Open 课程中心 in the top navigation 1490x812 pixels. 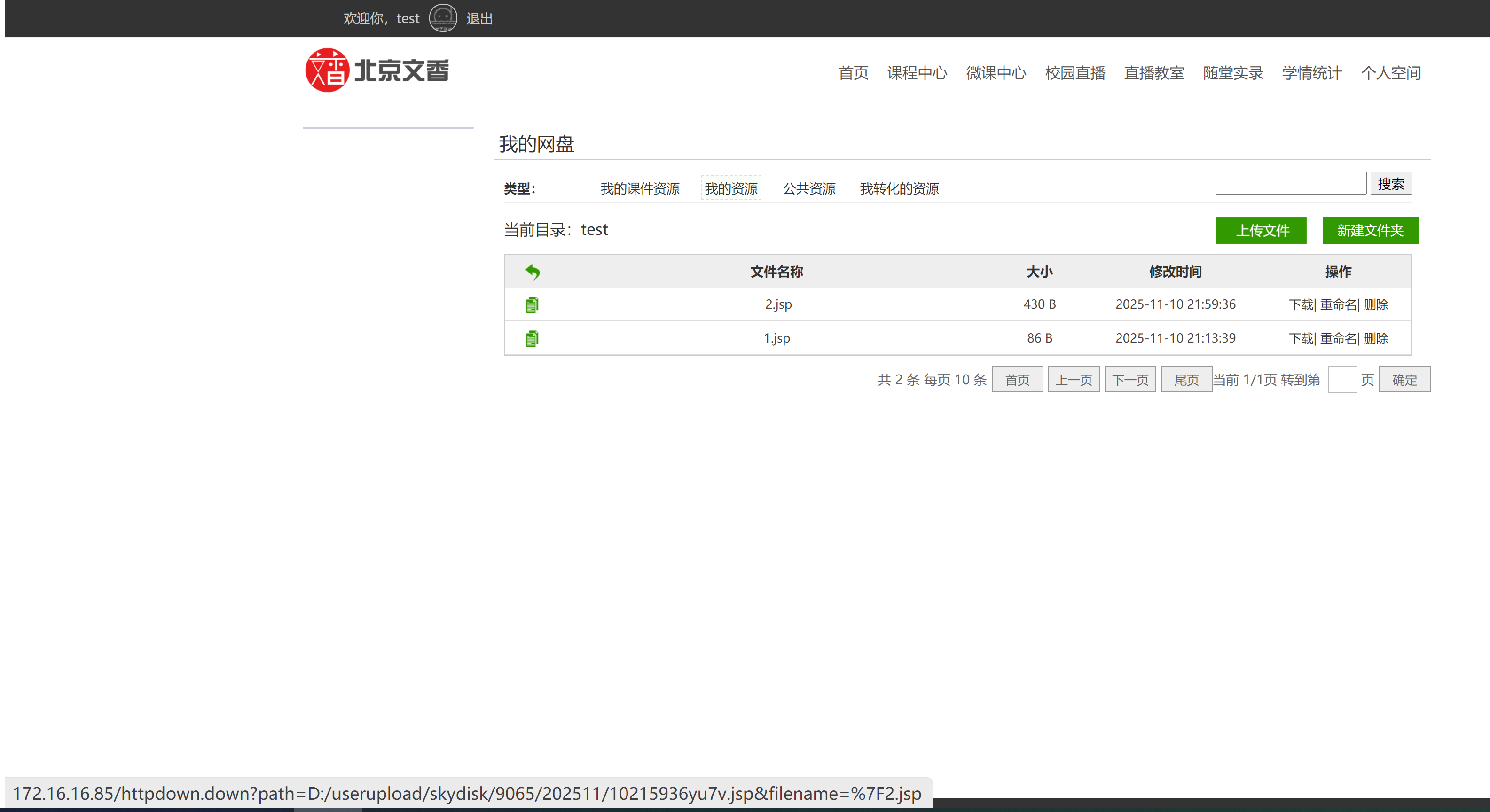(x=917, y=73)
